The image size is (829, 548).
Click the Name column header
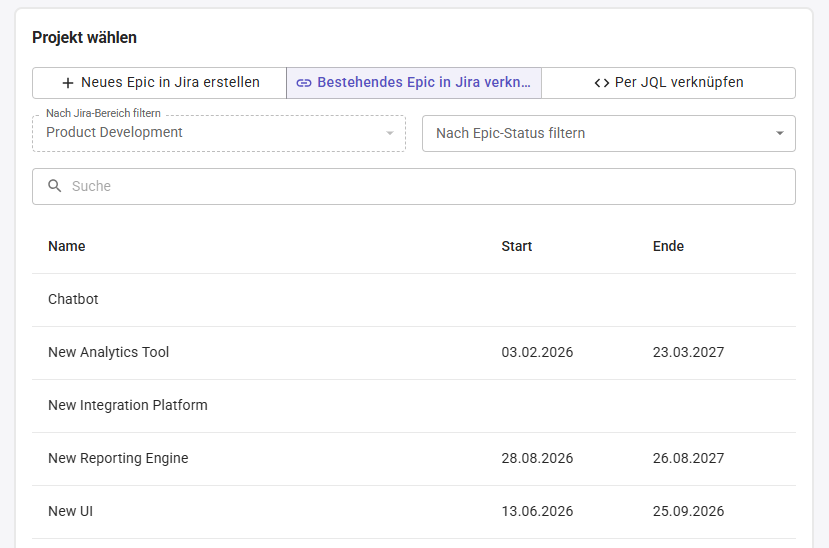pyautogui.click(x=67, y=246)
